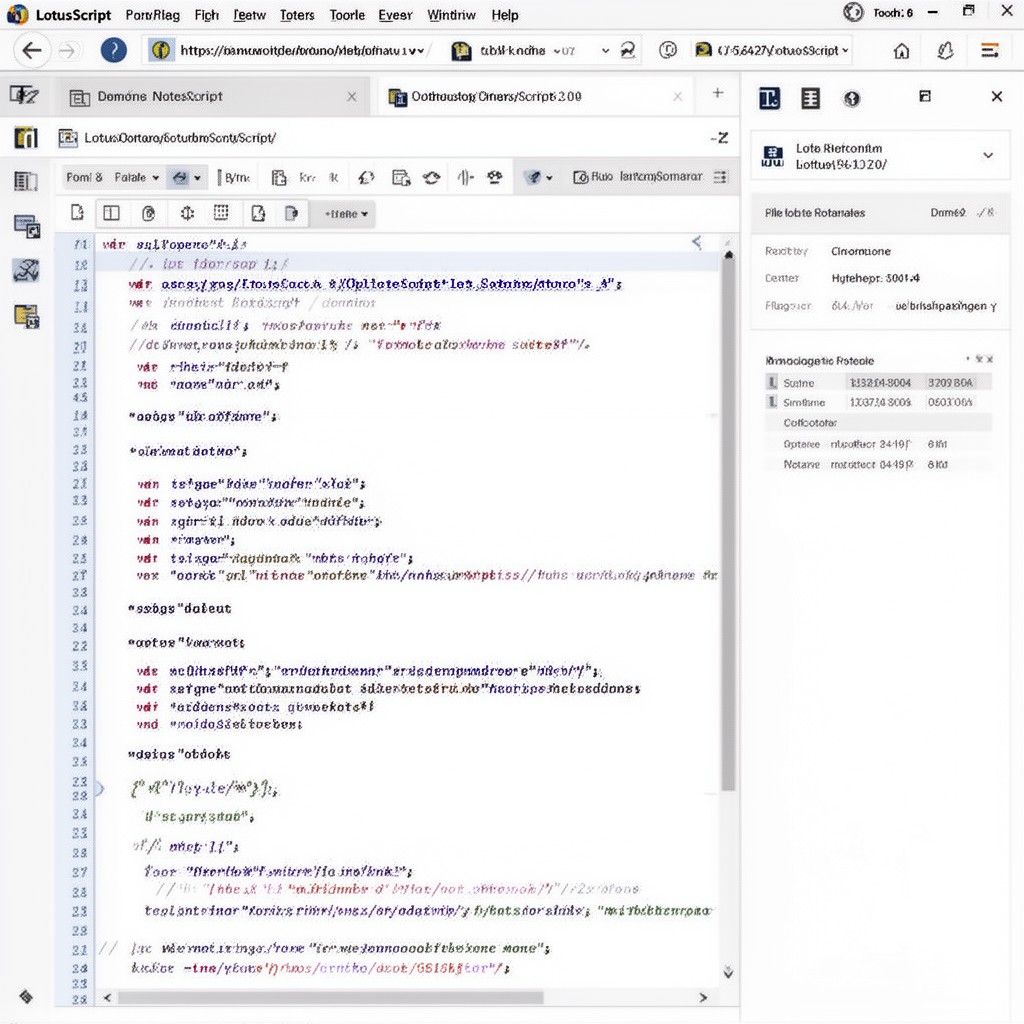Click the Bm button in the editor toolbar
Viewport: 1024px width, 1024px height.
pyautogui.click(x=234, y=177)
